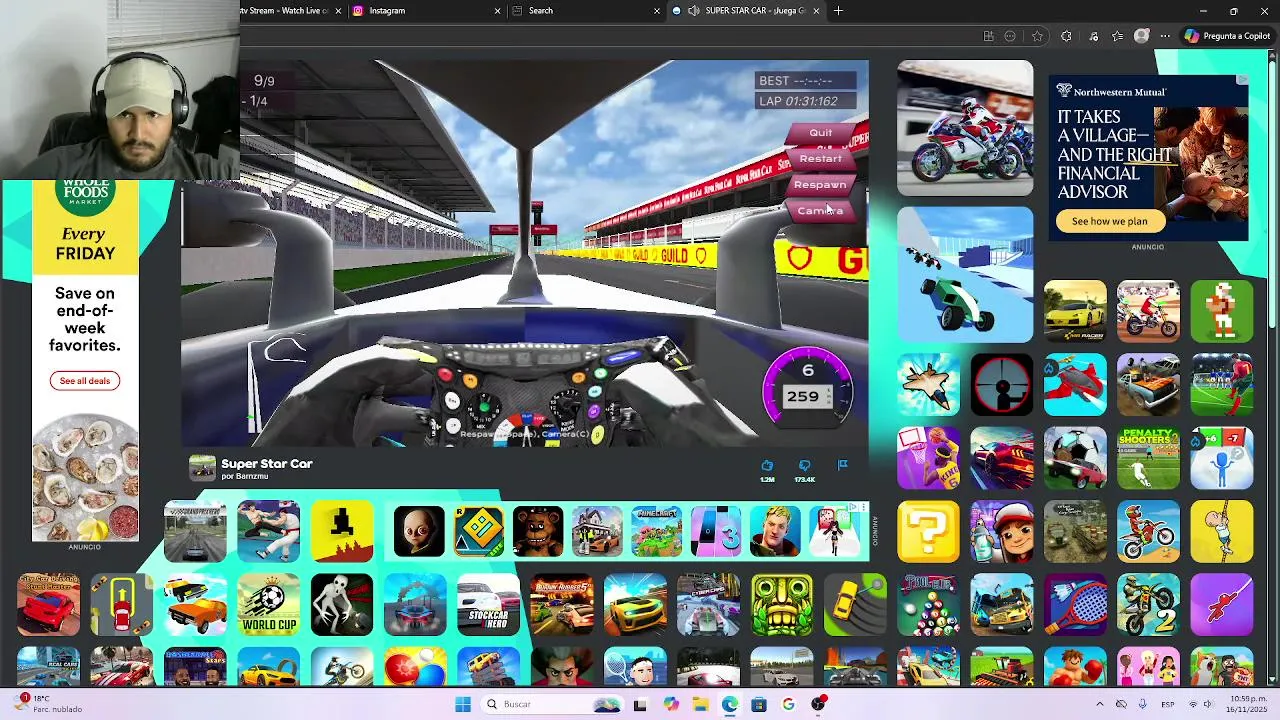Open the Google app in the taskbar

pyautogui.click(x=788, y=704)
